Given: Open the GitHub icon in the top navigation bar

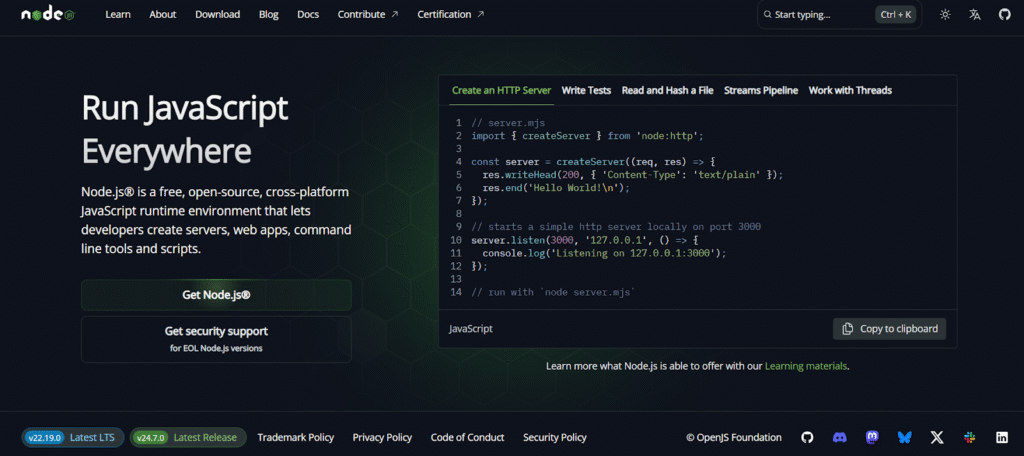Looking at the screenshot, I should [1004, 15].
